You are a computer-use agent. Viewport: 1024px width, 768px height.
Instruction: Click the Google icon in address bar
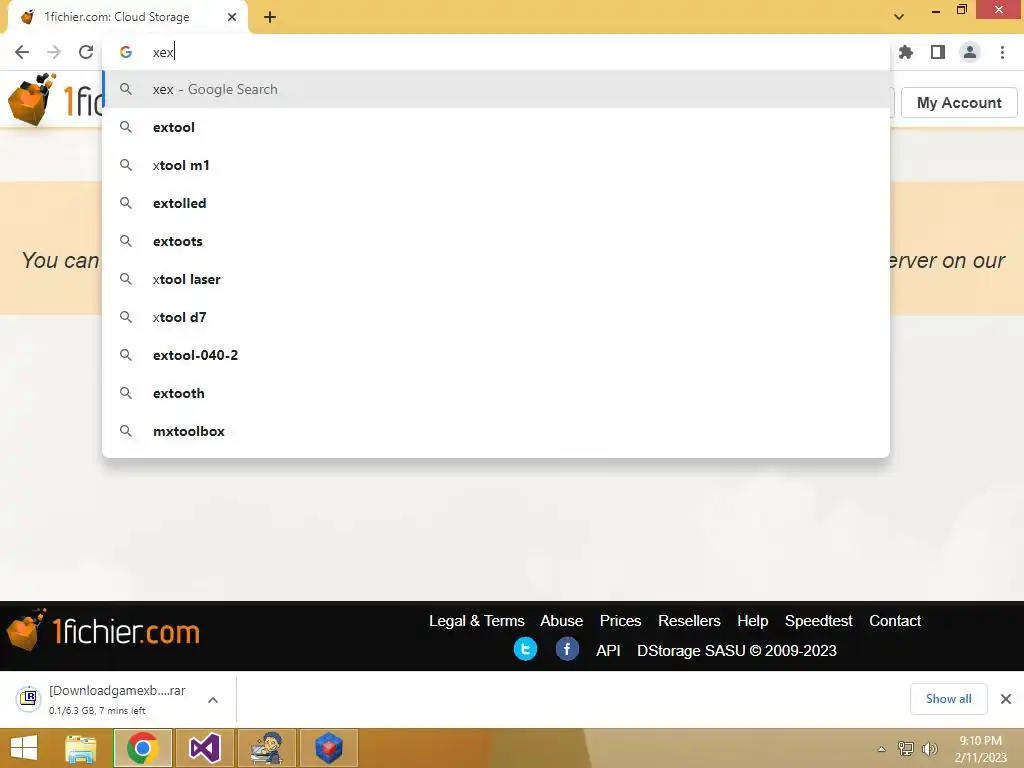pos(126,52)
